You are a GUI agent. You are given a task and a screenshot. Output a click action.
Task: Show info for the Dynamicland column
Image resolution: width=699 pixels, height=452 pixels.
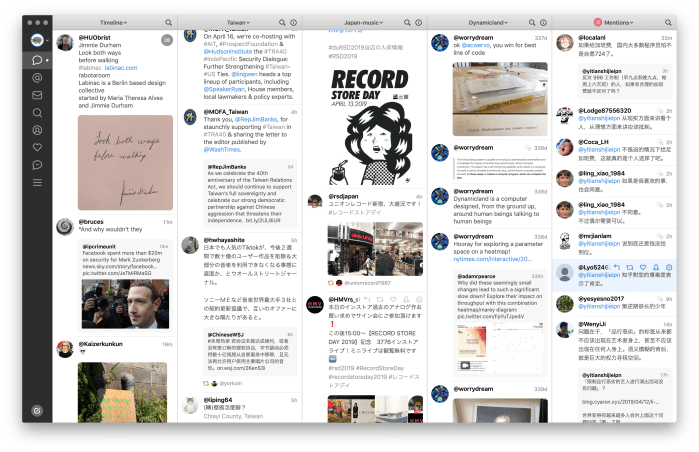[543, 22]
